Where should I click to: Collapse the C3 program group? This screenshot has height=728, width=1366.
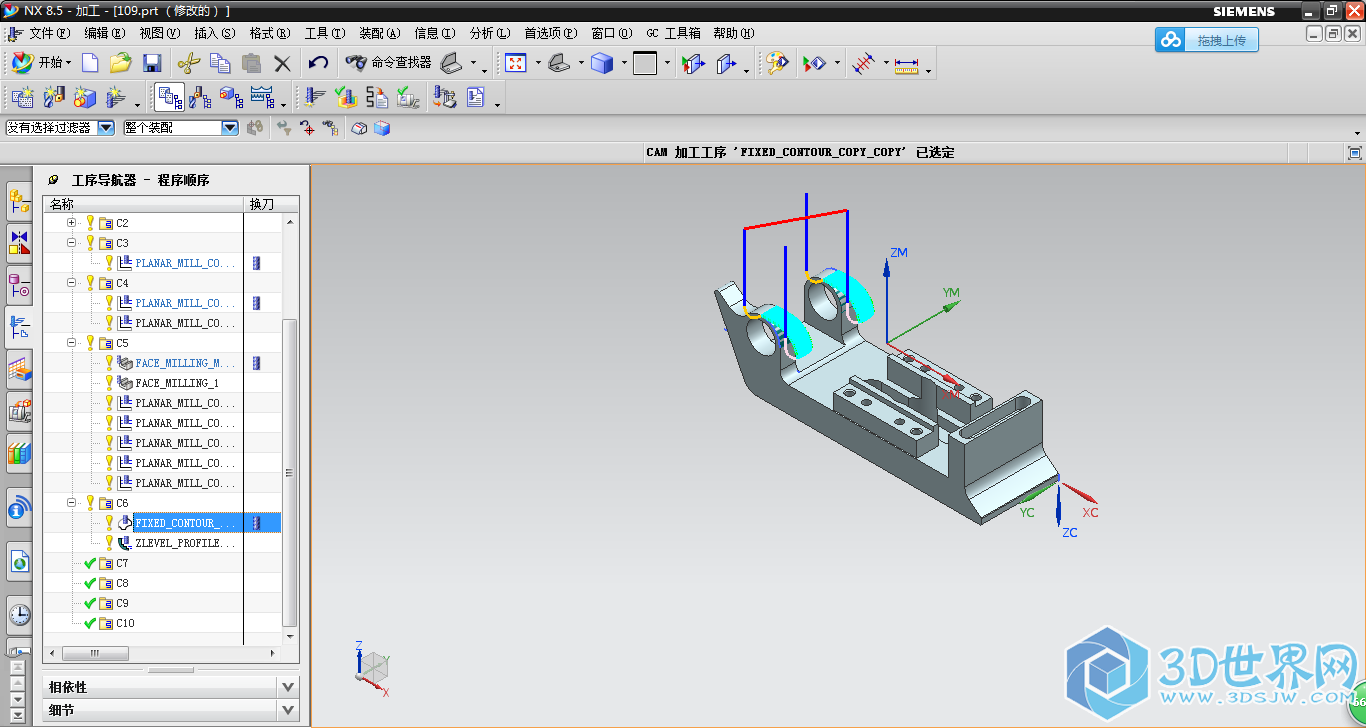click(x=72, y=243)
